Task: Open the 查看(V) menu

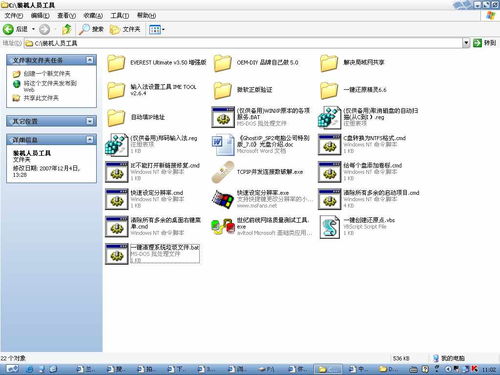Action: [x=66, y=15]
